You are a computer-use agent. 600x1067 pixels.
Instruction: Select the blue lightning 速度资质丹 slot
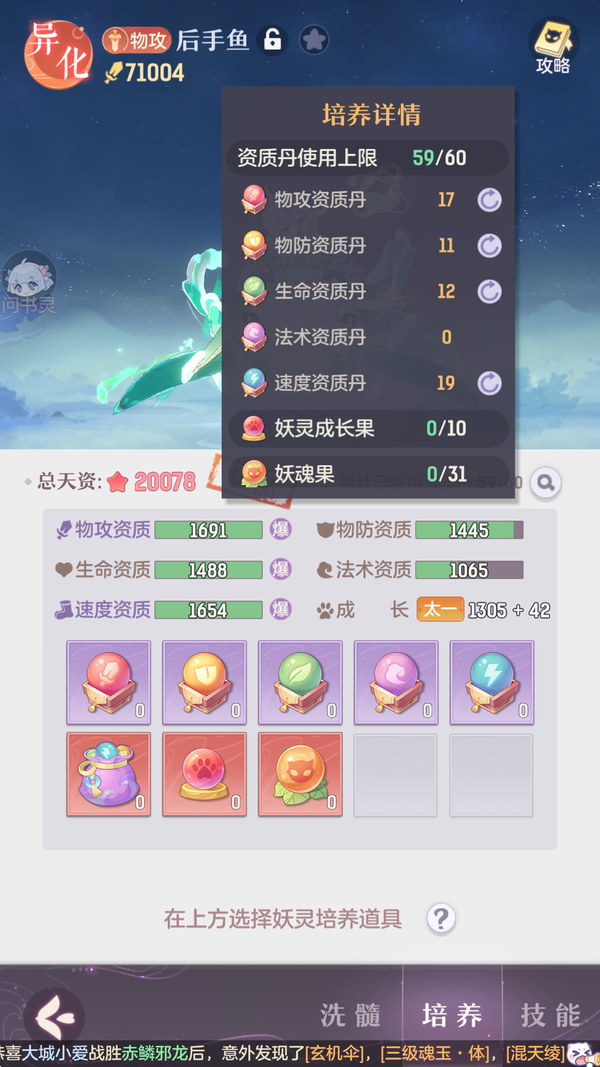click(492, 682)
